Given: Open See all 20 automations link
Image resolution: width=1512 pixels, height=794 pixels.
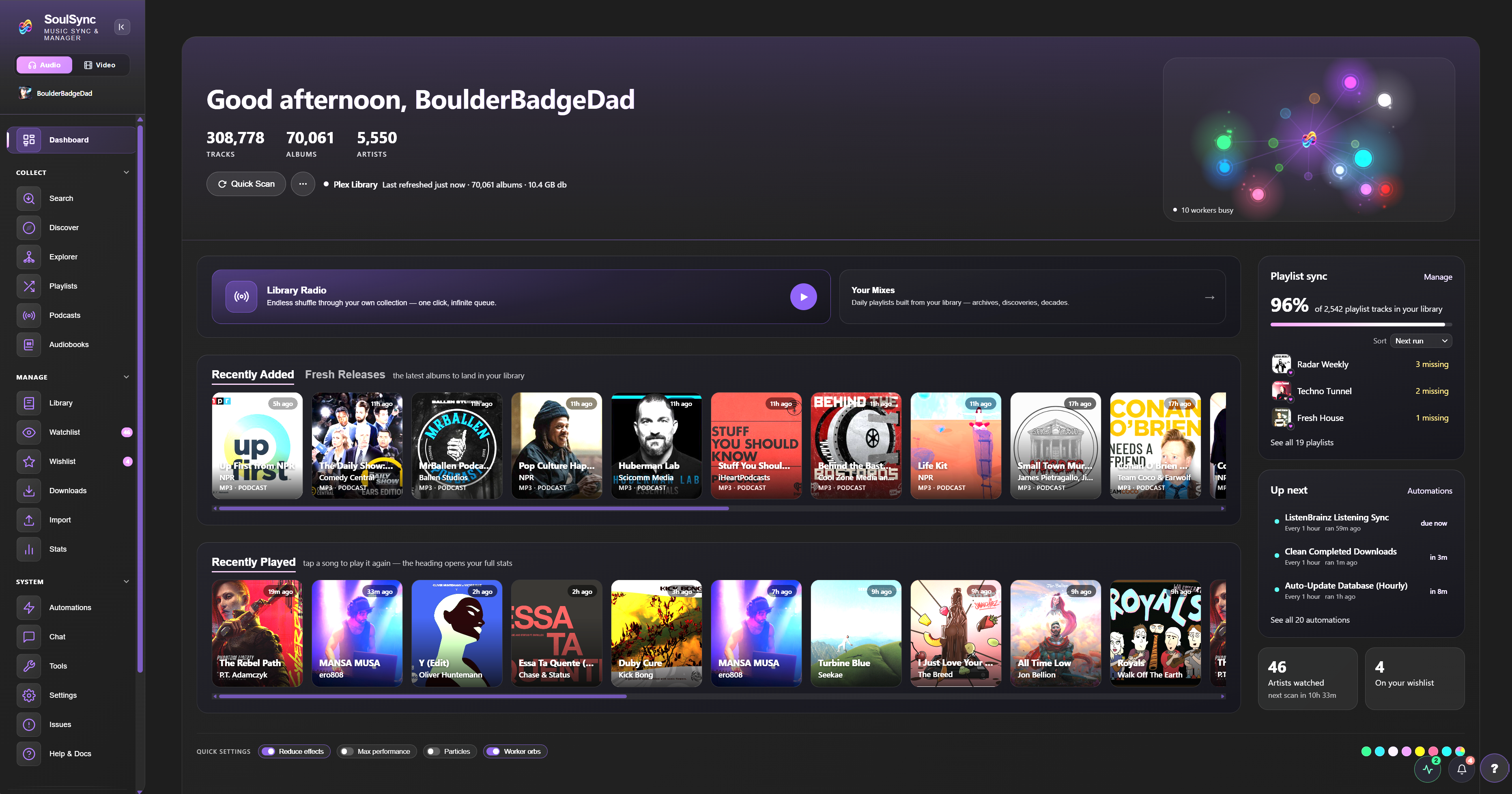Looking at the screenshot, I should (x=1310, y=620).
